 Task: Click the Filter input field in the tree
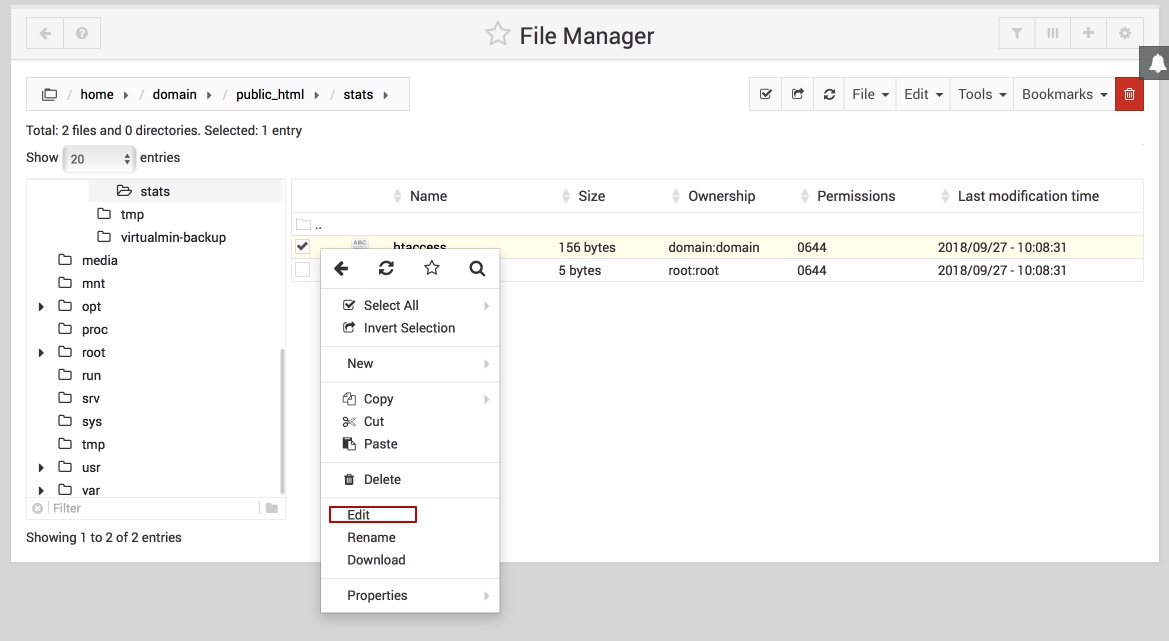tap(150, 508)
